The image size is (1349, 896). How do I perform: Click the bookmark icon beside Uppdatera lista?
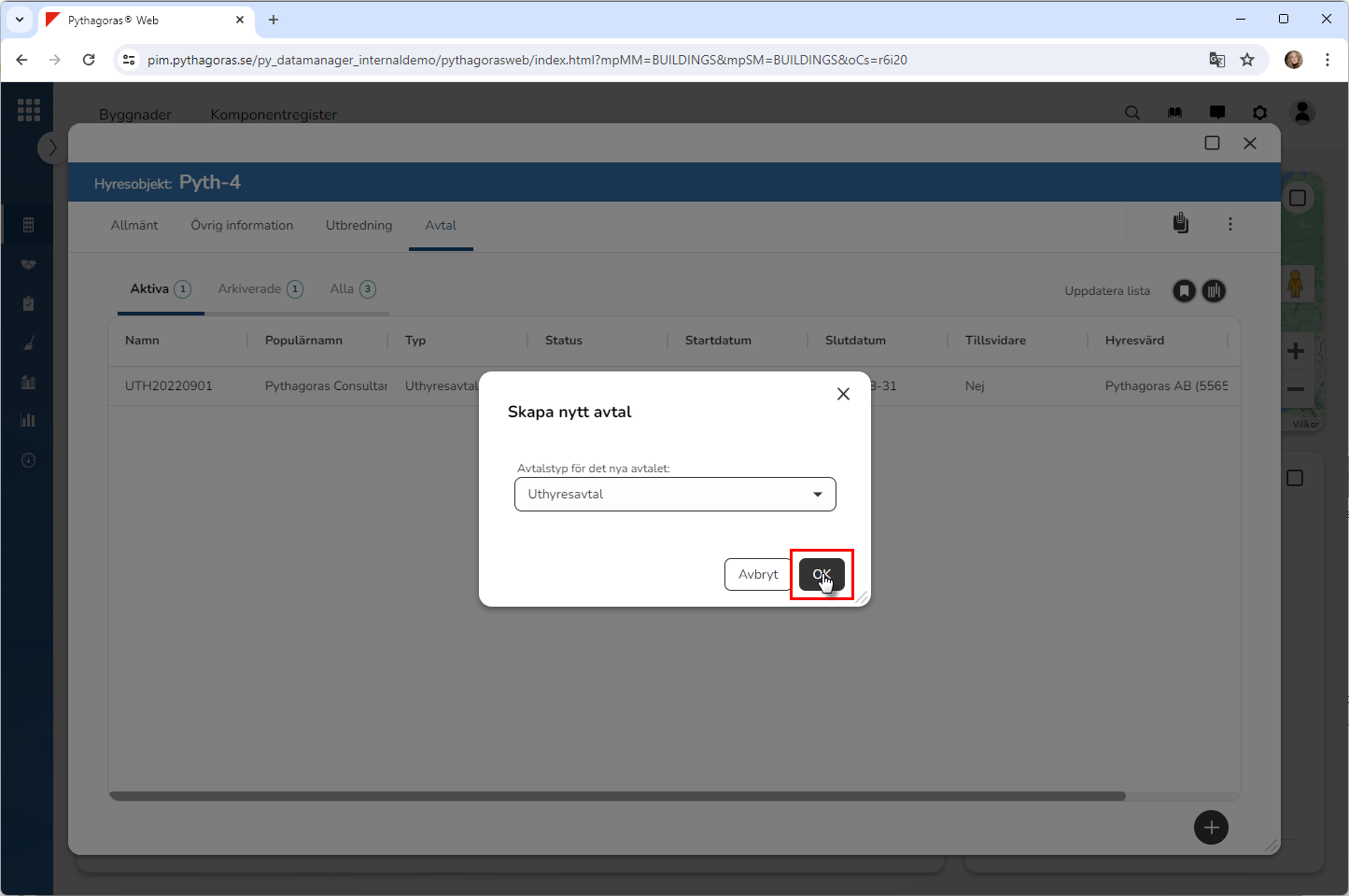(x=1184, y=291)
